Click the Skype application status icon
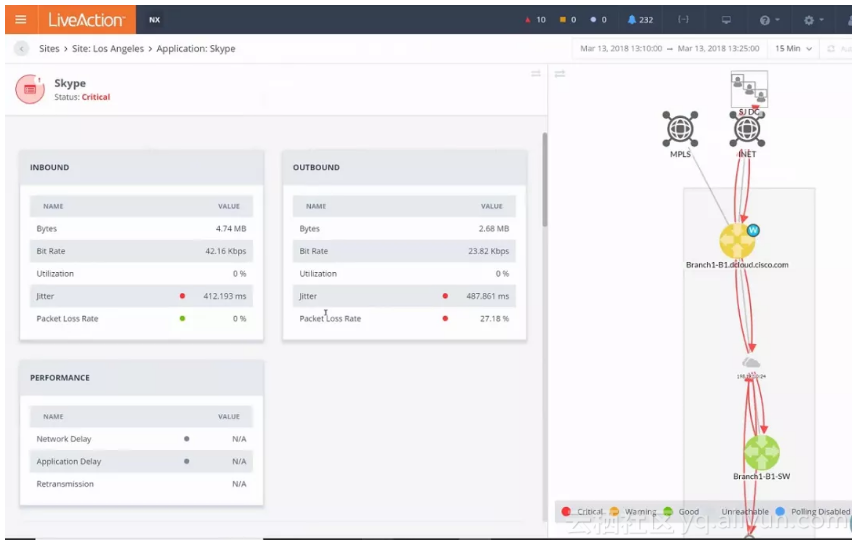This screenshot has height=546, width=859. pyautogui.click(x=30, y=89)
